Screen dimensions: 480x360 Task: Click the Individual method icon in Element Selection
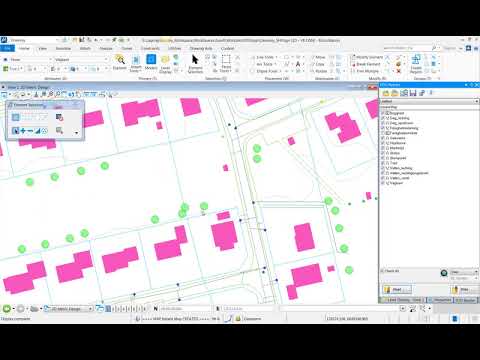point(15,117)
